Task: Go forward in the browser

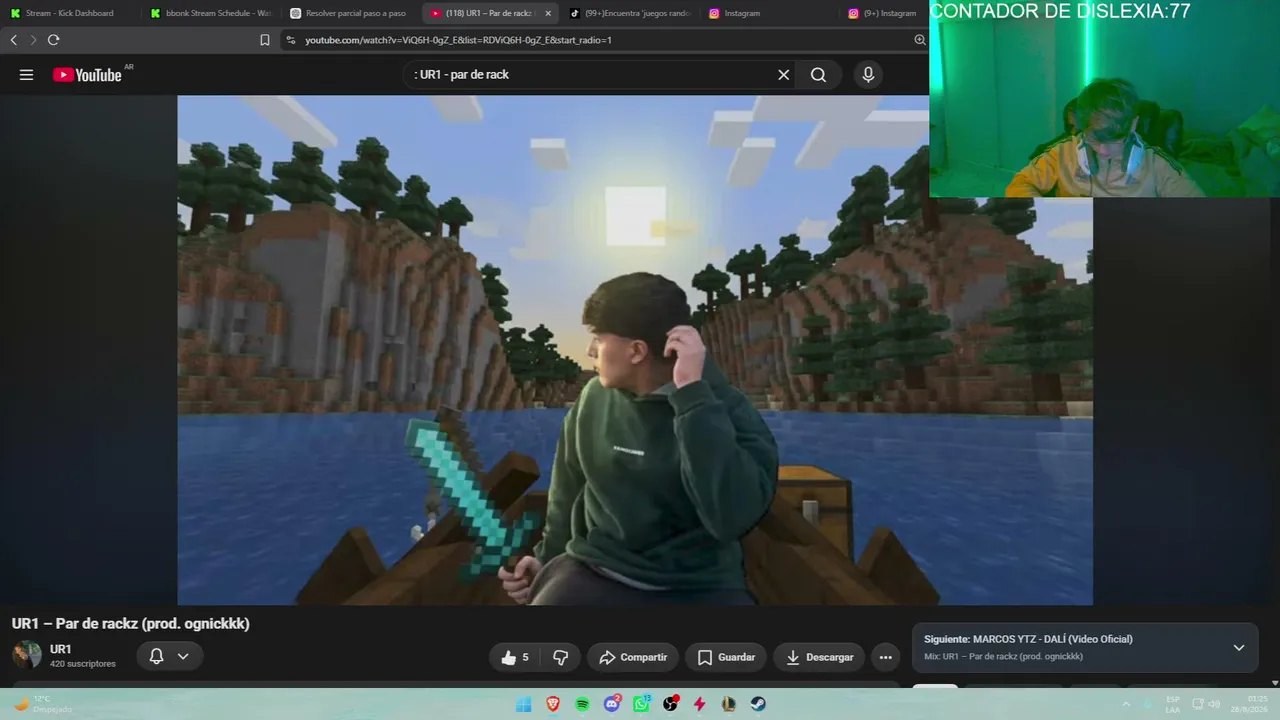Action: [33, 40]
